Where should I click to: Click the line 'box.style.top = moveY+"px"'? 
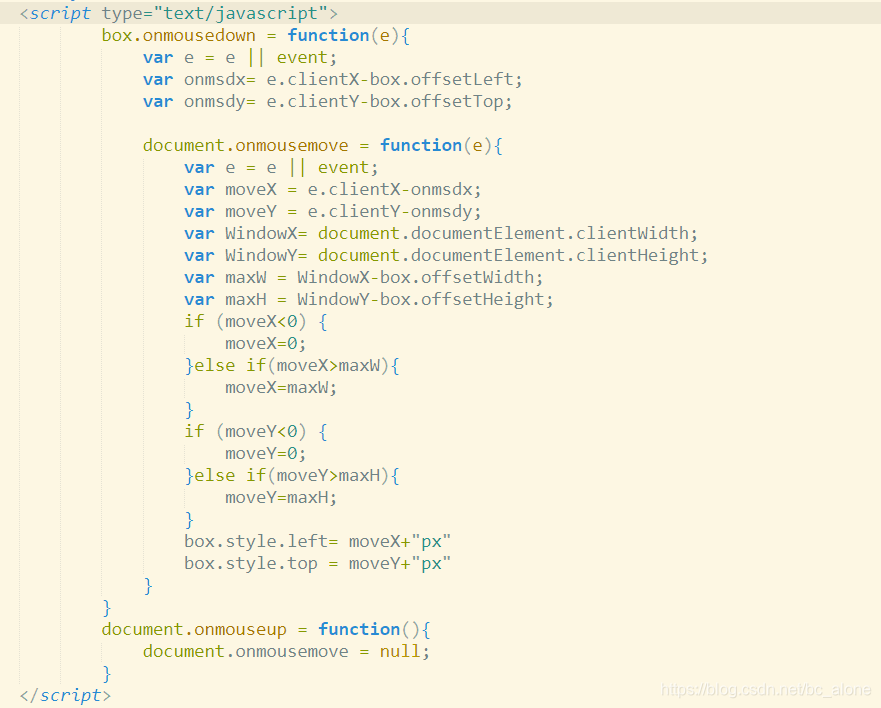[317, 564]
